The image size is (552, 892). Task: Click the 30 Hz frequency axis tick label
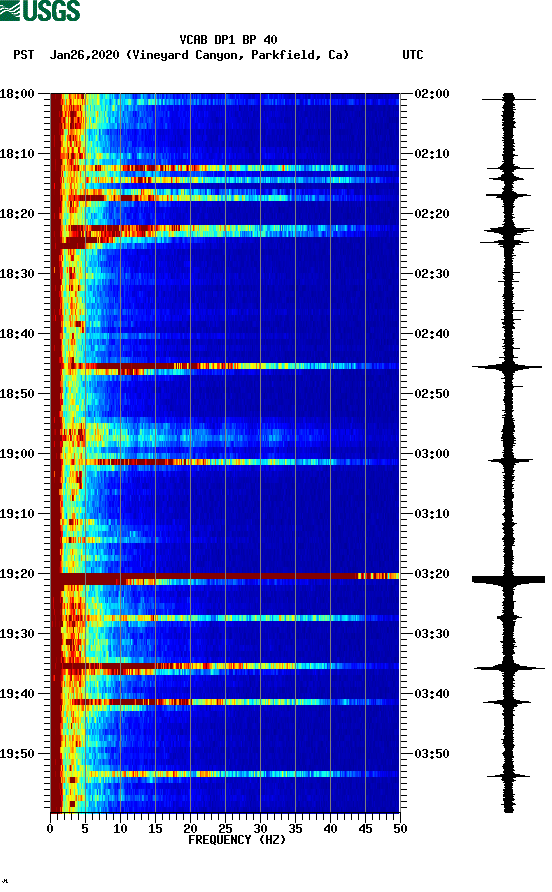click(x=260, y=829)
